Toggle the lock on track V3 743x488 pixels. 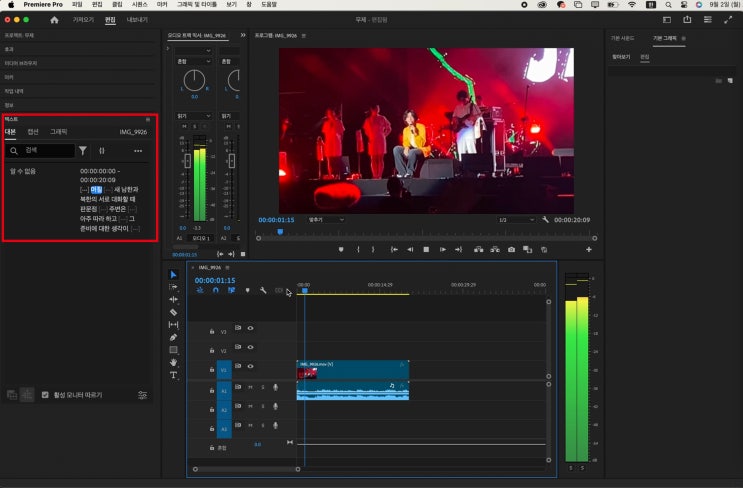point(212,329)
